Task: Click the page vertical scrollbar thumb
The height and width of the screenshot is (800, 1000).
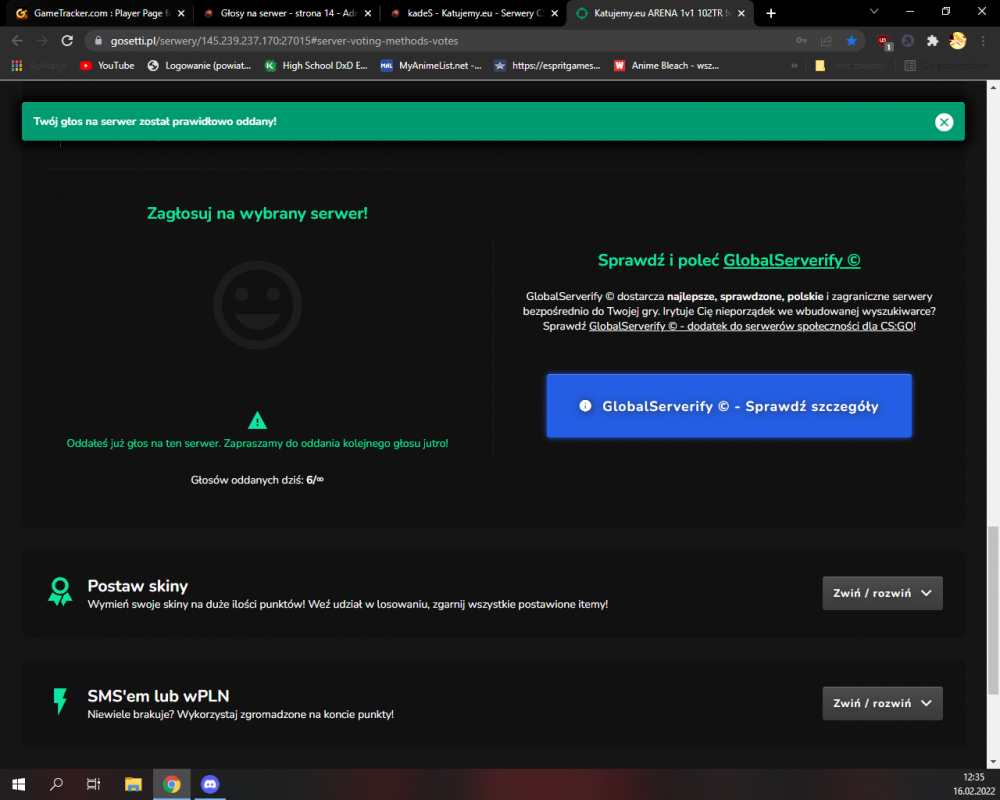Action: pos(993,611)
